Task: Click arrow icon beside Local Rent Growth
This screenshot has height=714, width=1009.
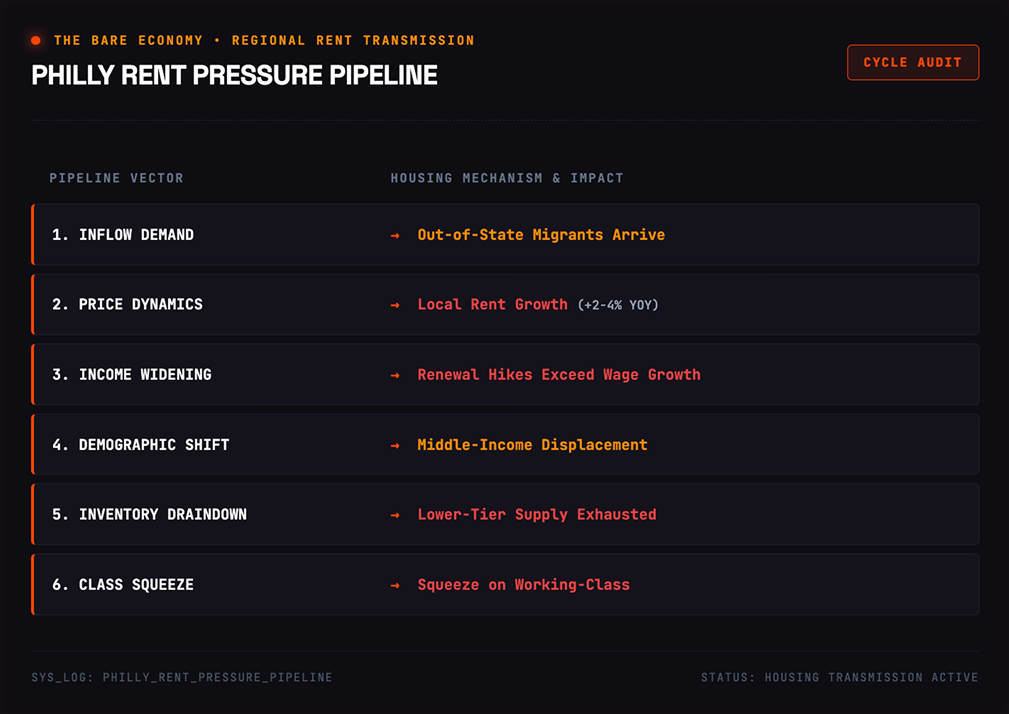Action: 395,305
